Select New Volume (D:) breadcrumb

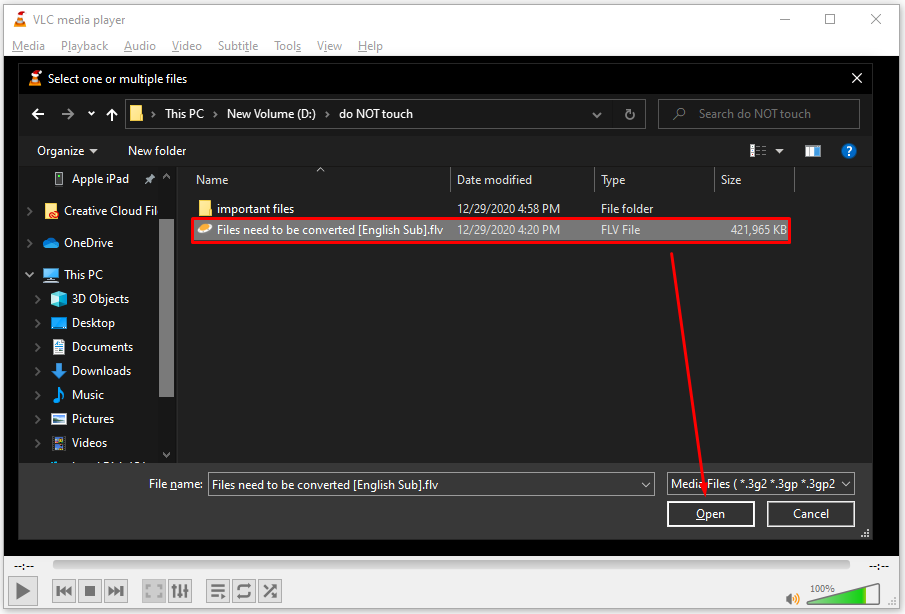coord(271,114)
